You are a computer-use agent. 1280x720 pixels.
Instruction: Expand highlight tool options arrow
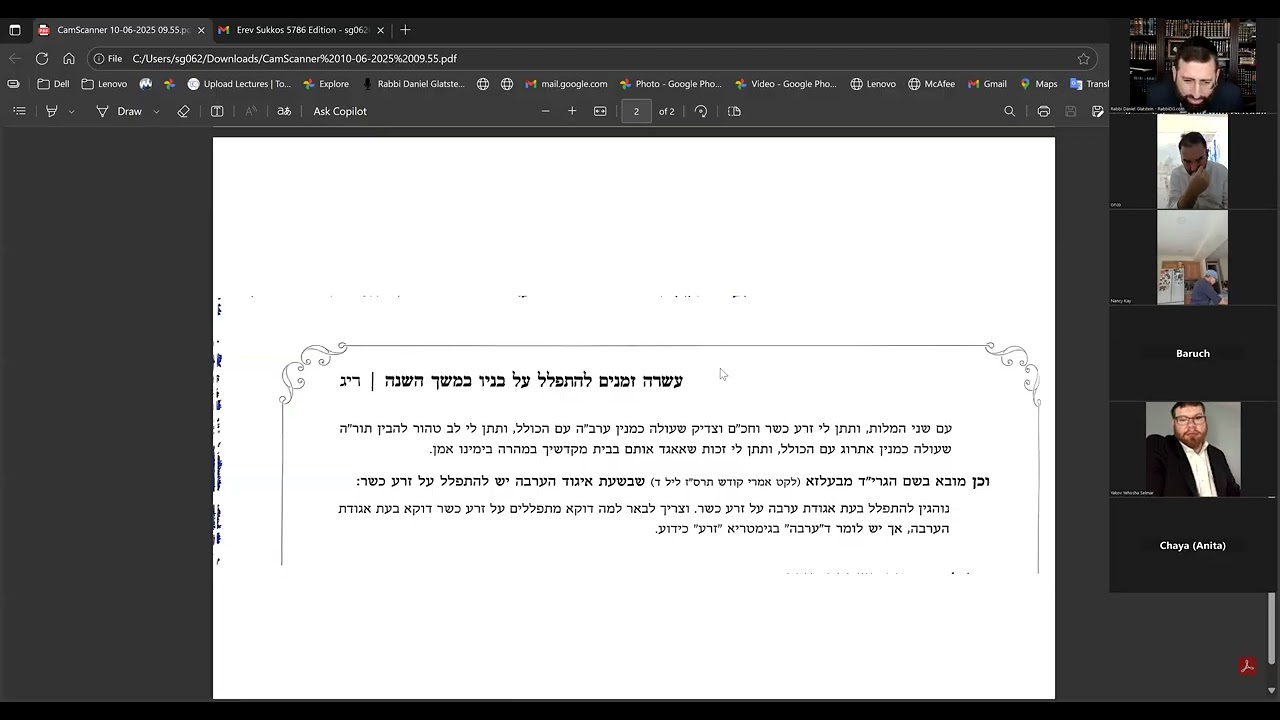click(71, 111)
